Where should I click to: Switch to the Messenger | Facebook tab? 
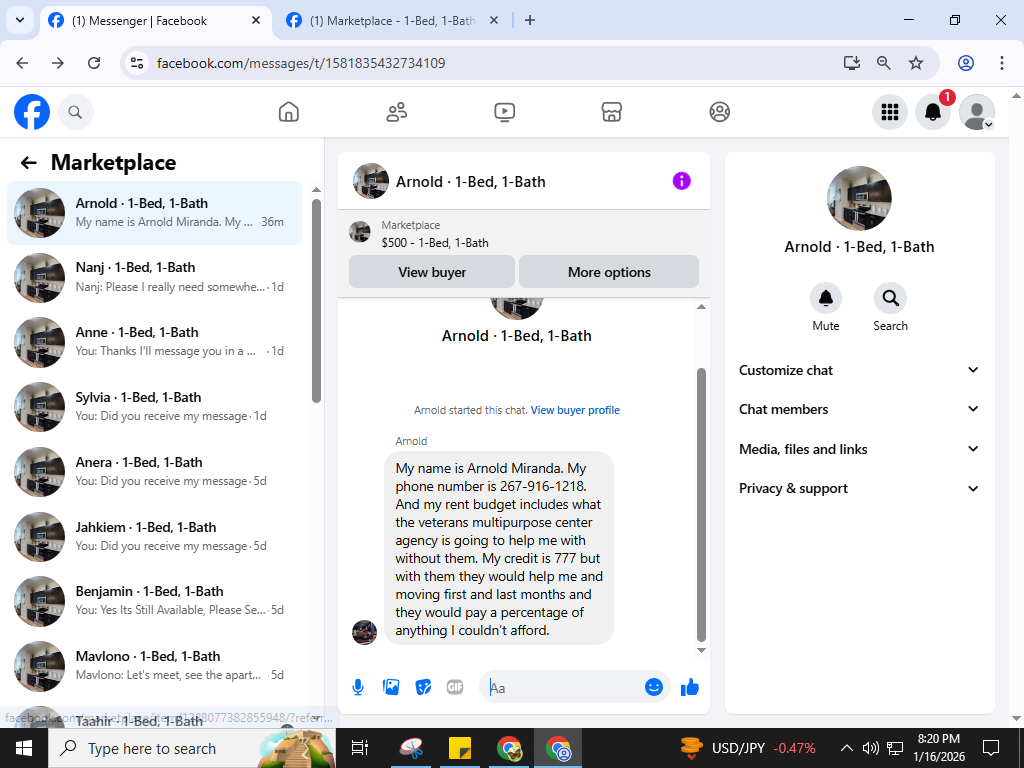click(x=155, y=21)
